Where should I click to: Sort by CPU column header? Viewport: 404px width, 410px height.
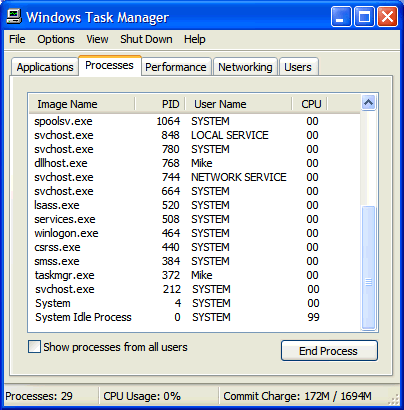[310, 104]
